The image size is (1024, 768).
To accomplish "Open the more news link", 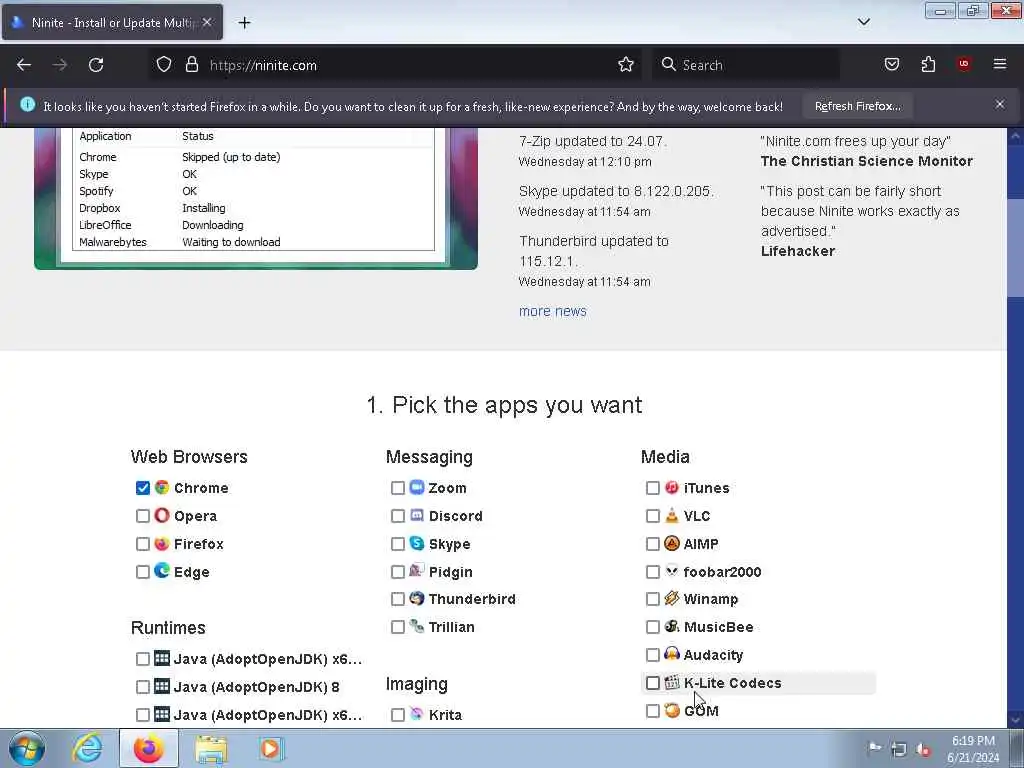I will pyautogui.click(x=552, y=312).
